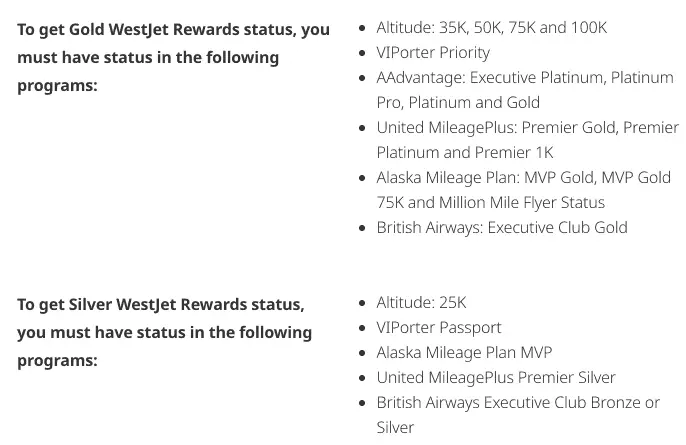Click 'Pro, Platinum and Gold' line
Image resolution: width=686 pixels, height=445 pixels.
[458, 102]
